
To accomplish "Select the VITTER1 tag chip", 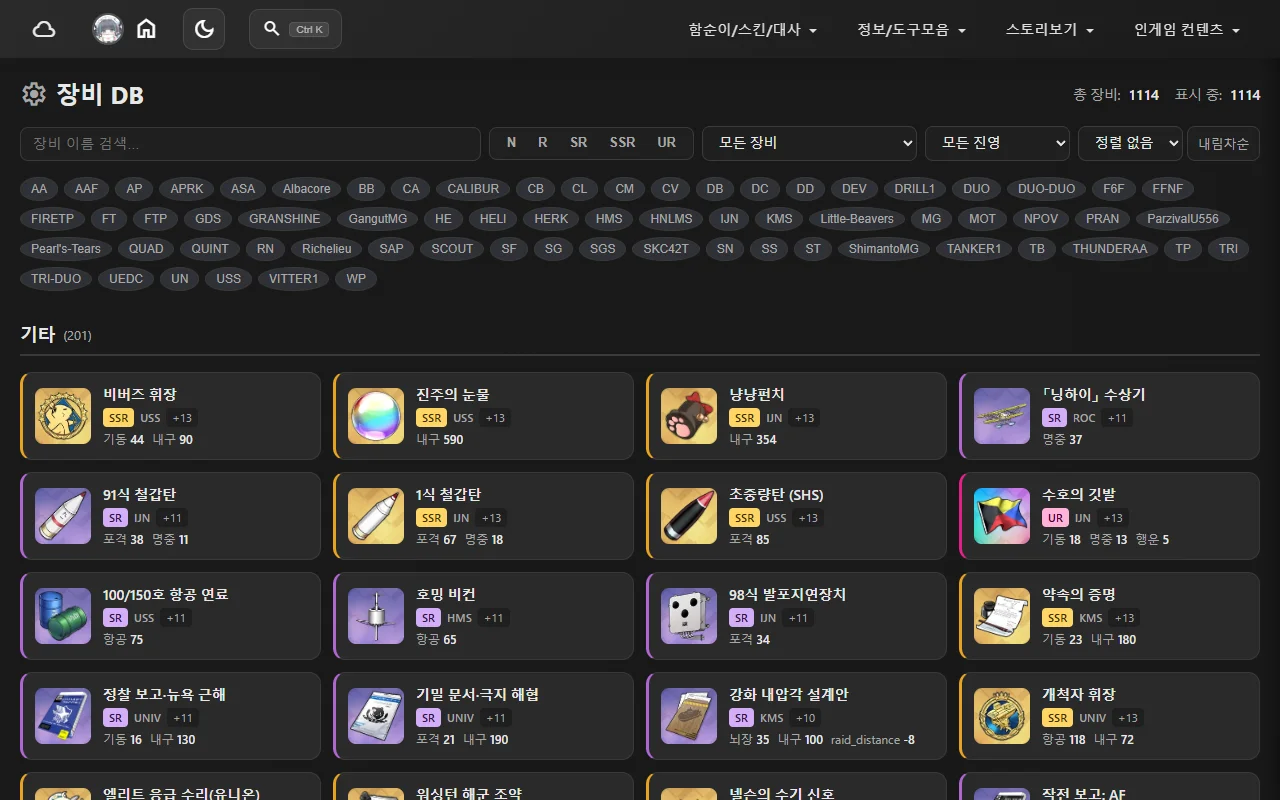I will click(x=293, y=279).
